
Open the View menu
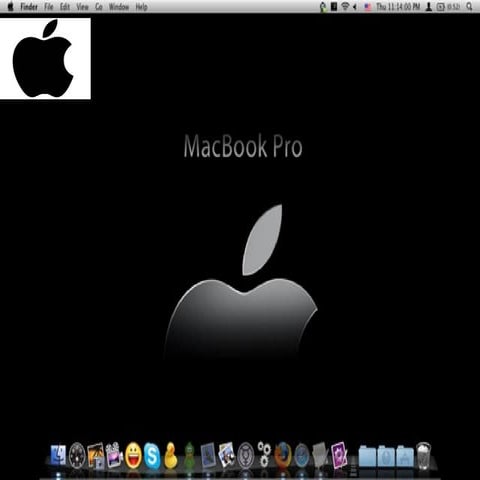[82, 7]
